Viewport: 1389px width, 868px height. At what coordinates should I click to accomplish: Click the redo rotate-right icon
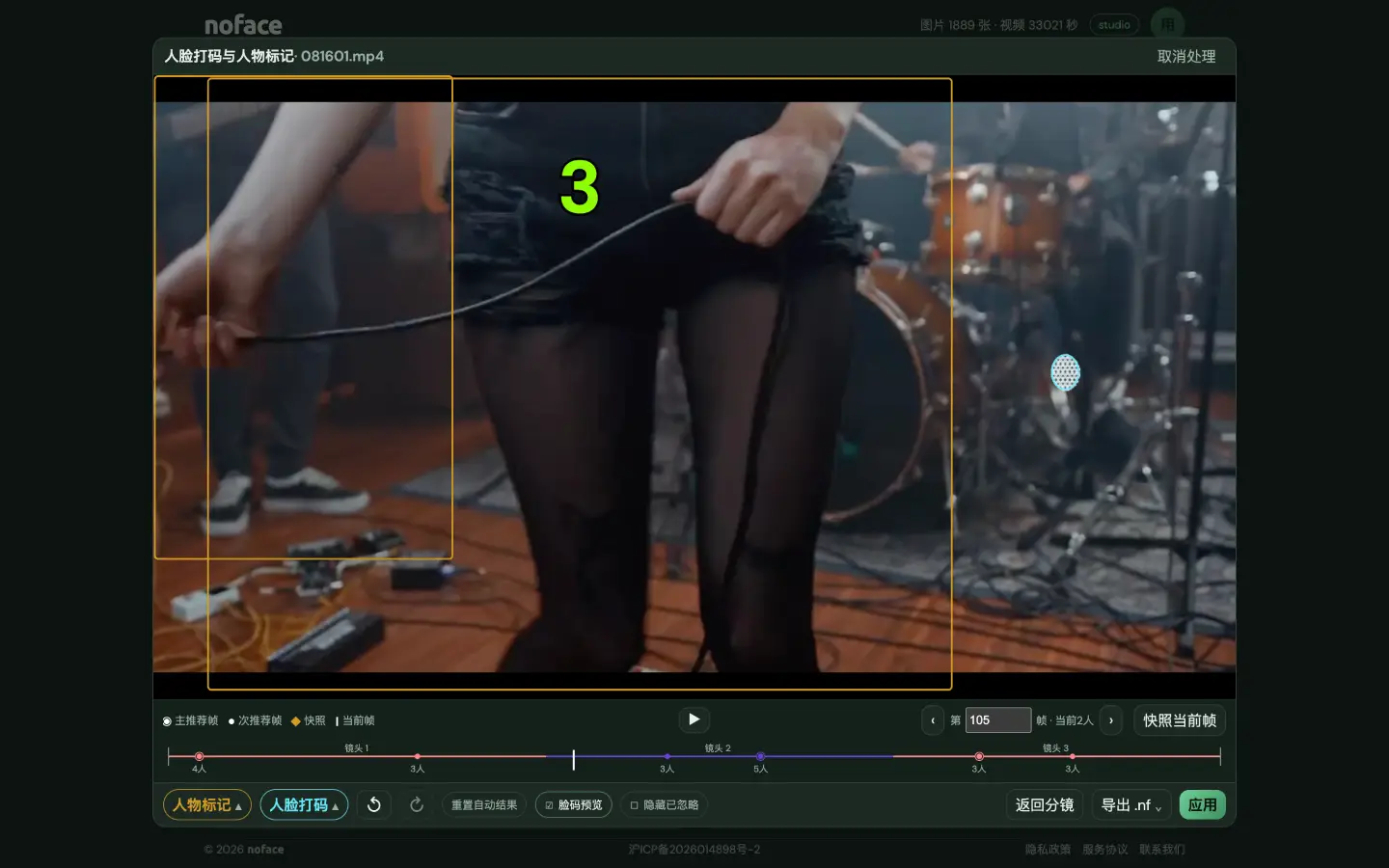(x=417, y=804)
